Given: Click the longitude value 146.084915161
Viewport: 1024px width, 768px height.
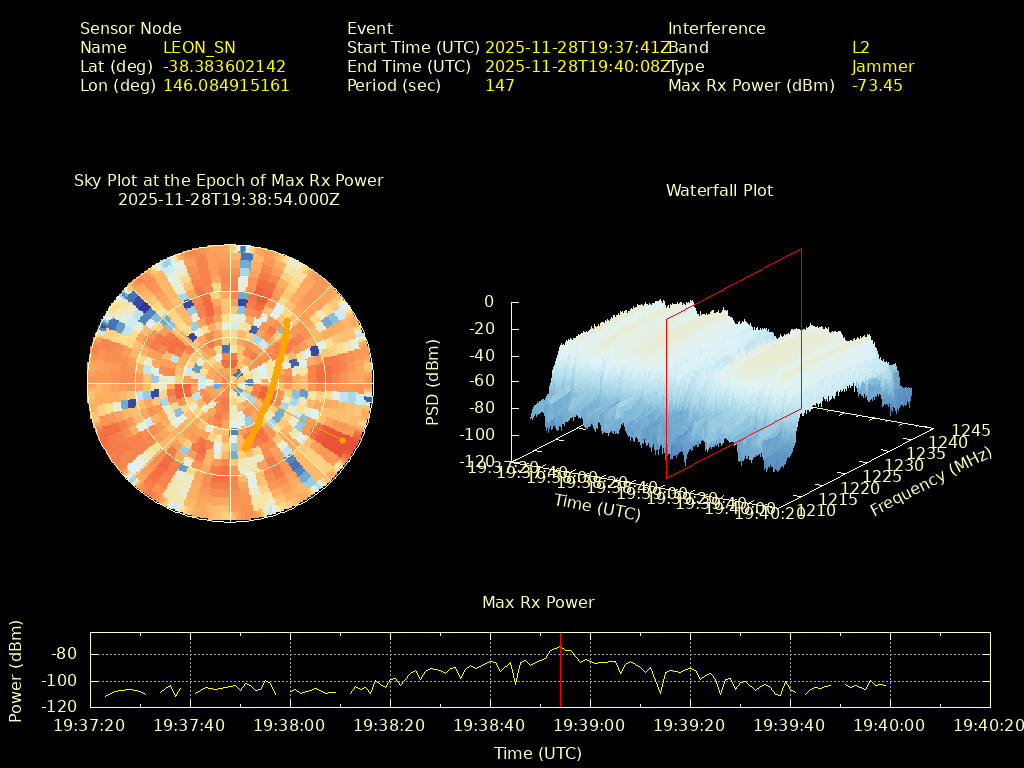Looking at the screenshot, I should coord(226,86).
